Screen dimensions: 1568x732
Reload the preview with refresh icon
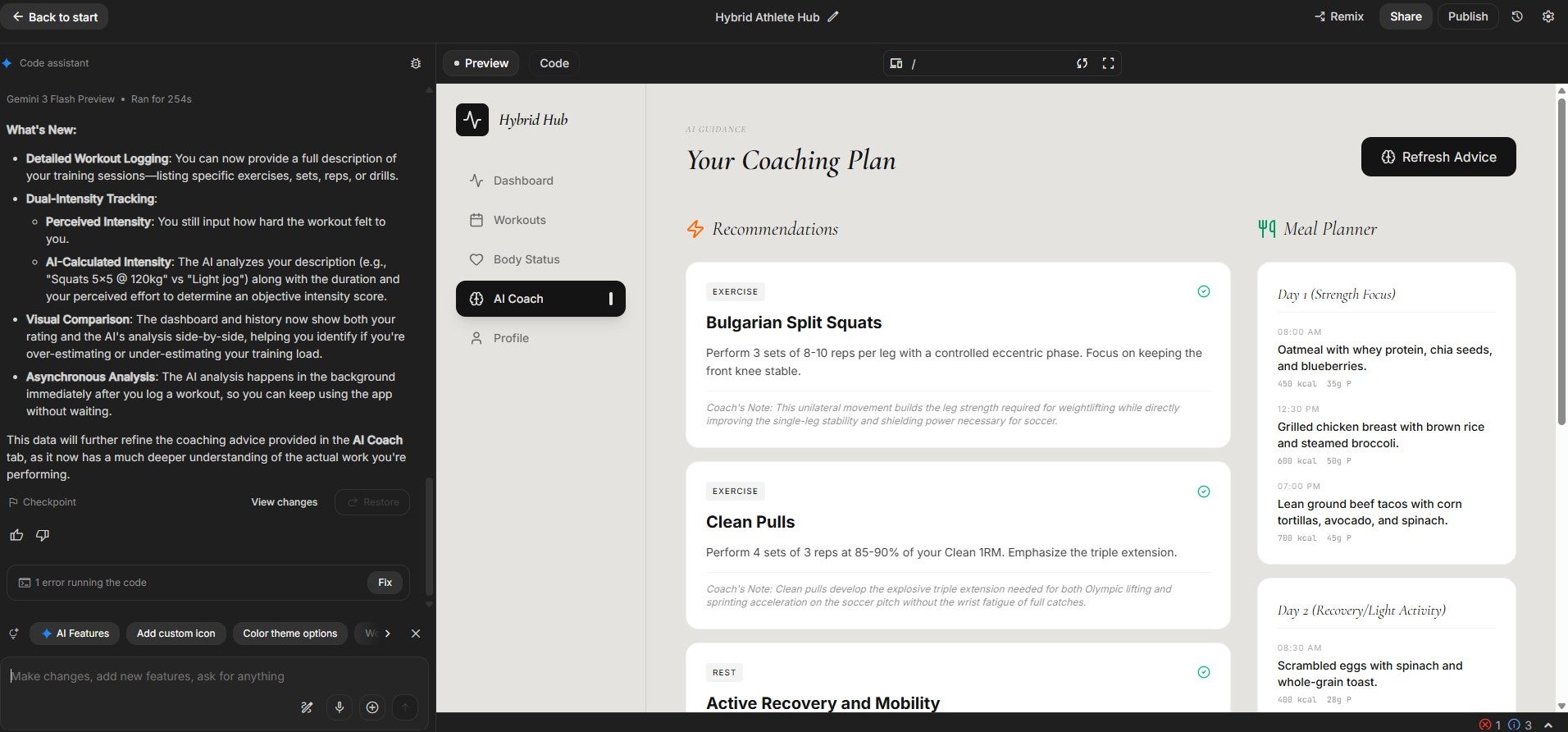(1083, 63)
